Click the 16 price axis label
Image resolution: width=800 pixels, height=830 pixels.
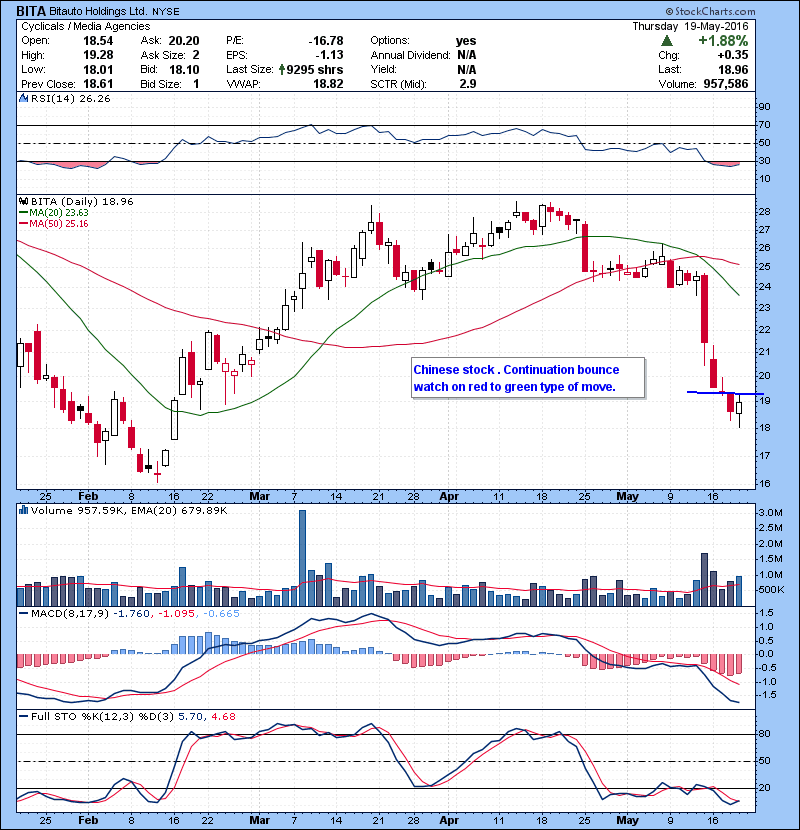click(764, 483)
